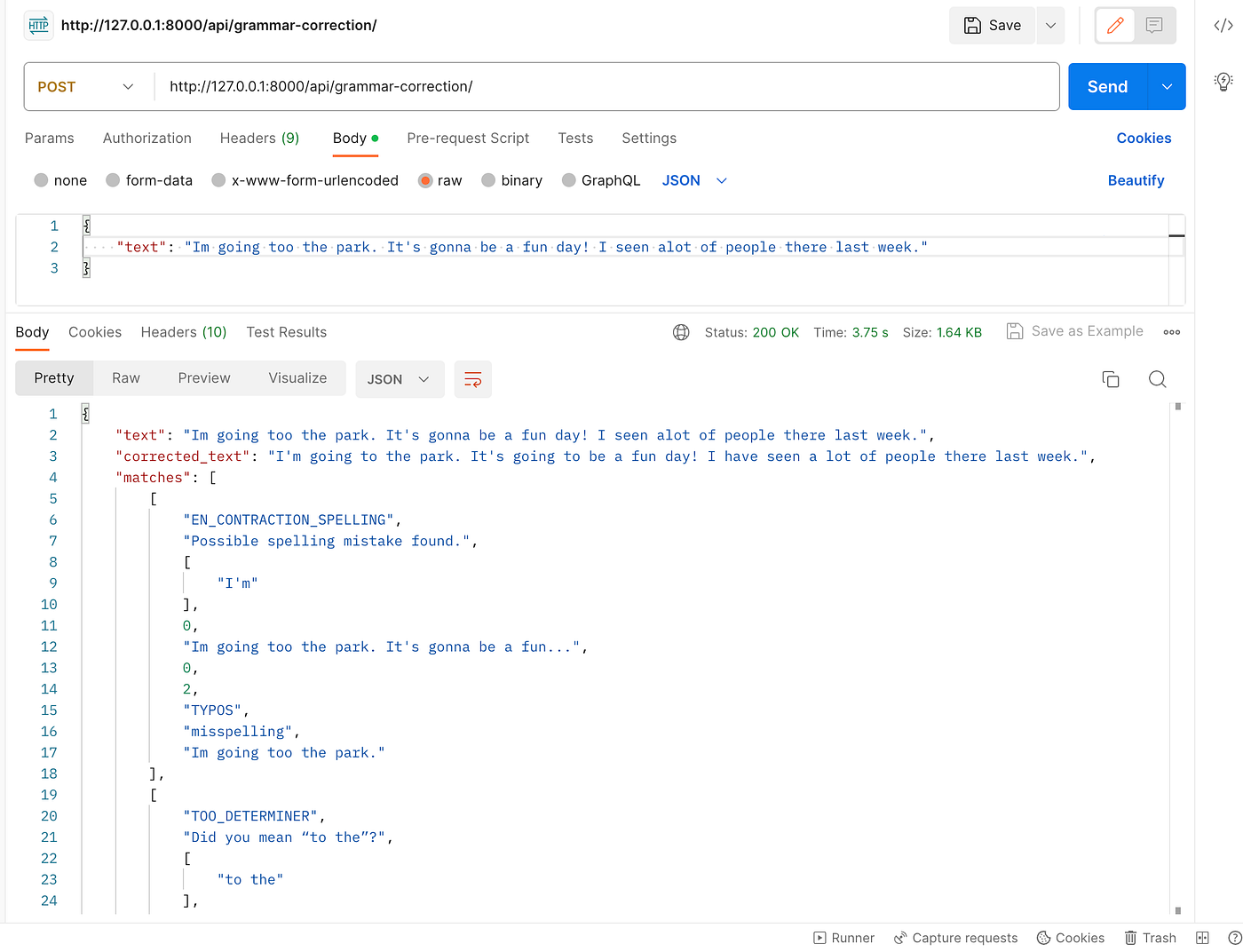Click the pencil edit mode icon
This screenshot has height=952, width=1243.
[x=1115, y=26]
